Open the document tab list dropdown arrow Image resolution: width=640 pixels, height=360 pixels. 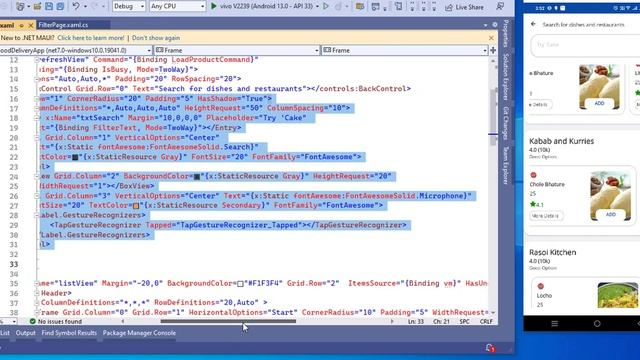coord(485,25)
